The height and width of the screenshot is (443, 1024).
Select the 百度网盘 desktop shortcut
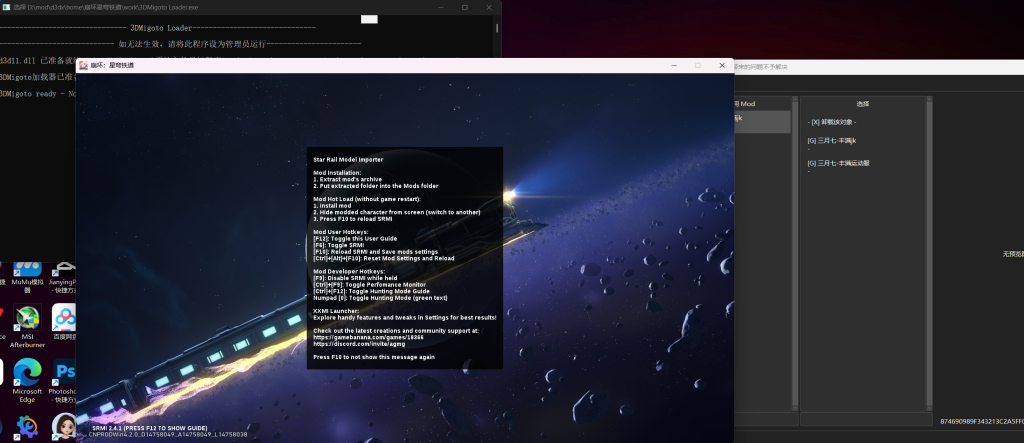(x=63, y=322)
